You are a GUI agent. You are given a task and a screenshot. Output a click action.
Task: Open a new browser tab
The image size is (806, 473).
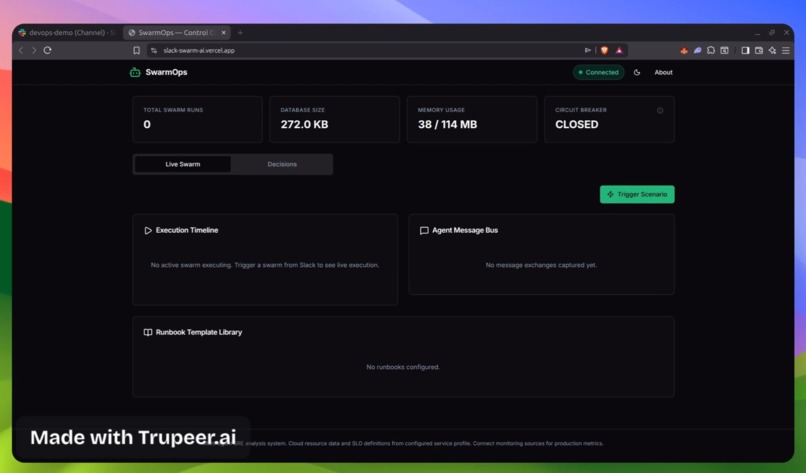coord(240,32)
